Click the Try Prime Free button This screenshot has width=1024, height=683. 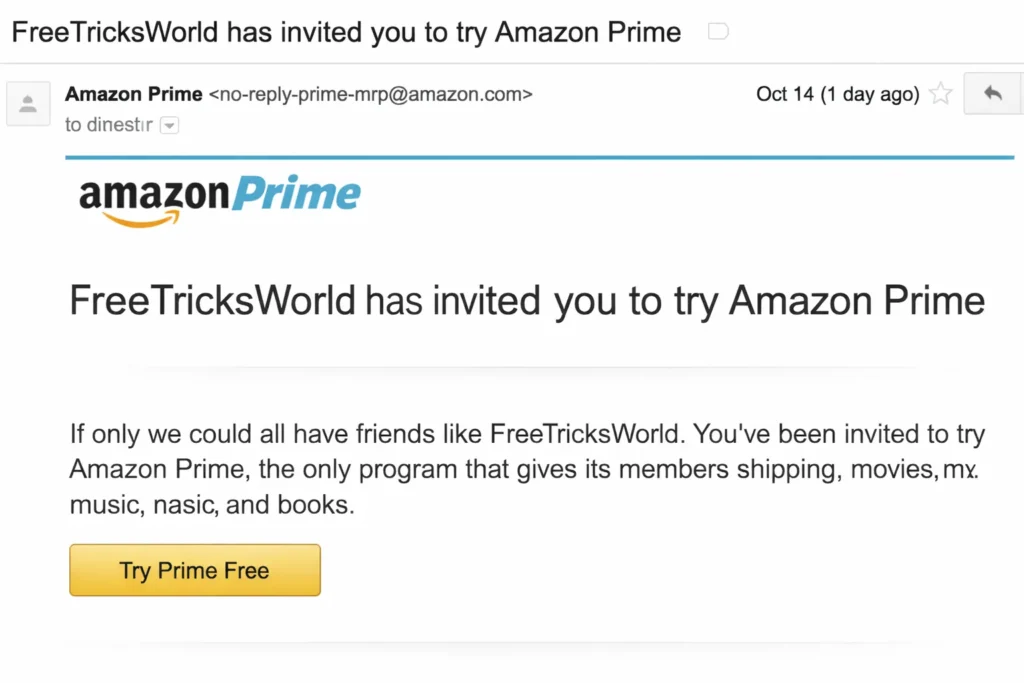pos(195,571)
